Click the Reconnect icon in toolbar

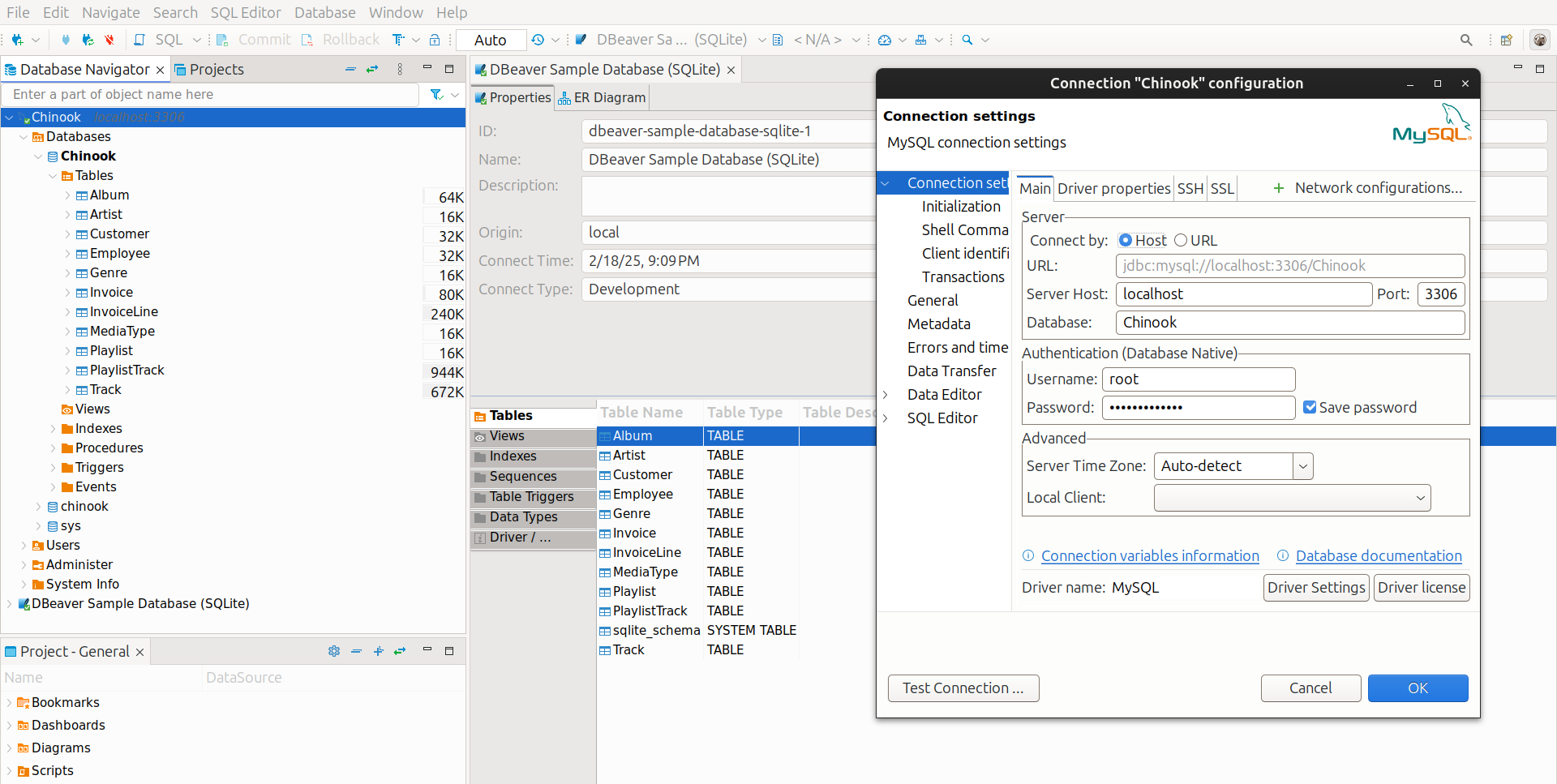tap(88, 40)
